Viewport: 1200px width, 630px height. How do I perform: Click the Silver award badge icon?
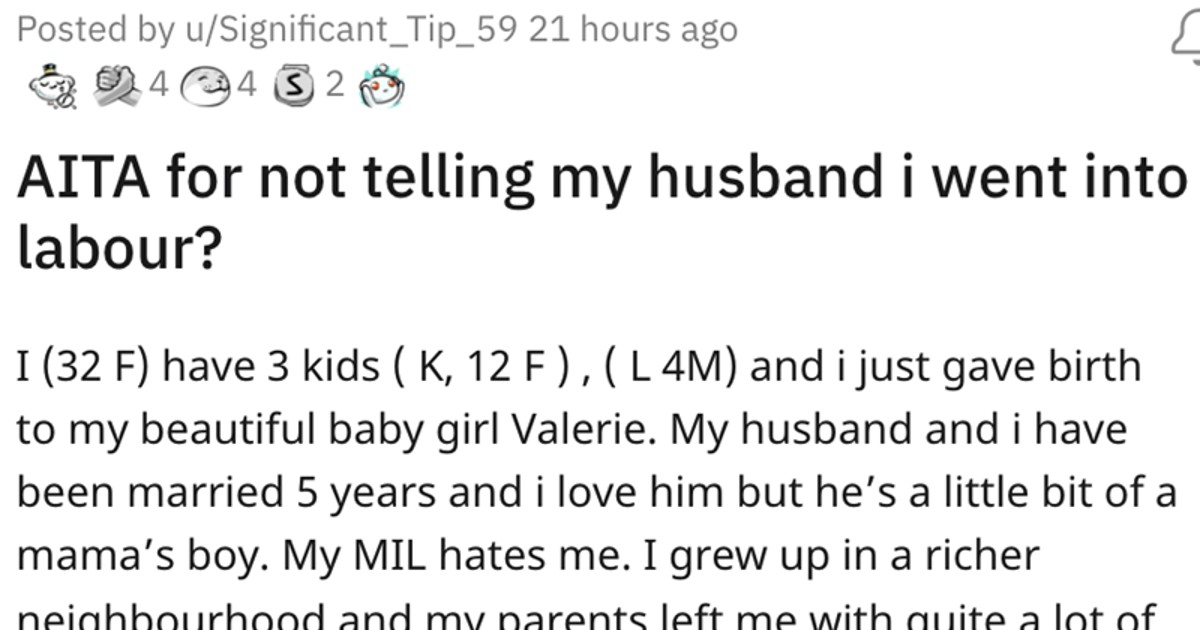tap(296, 87)
